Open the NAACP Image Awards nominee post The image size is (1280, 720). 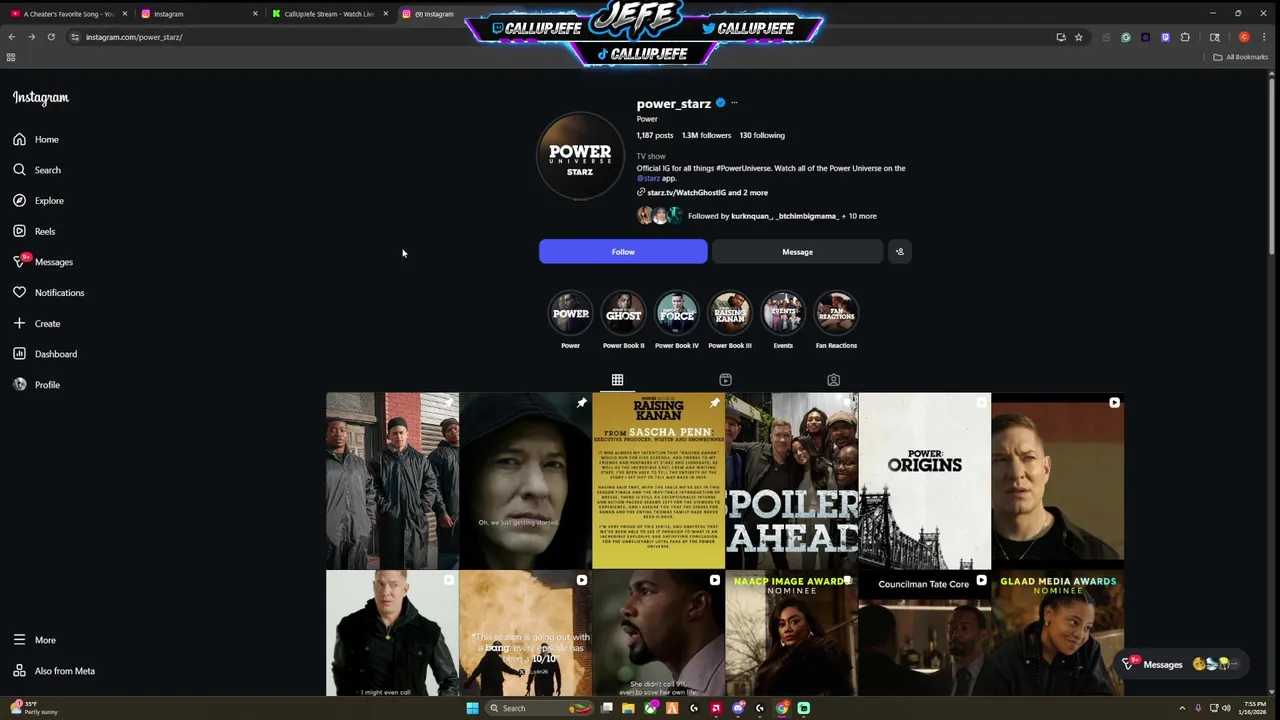[791, 633]
